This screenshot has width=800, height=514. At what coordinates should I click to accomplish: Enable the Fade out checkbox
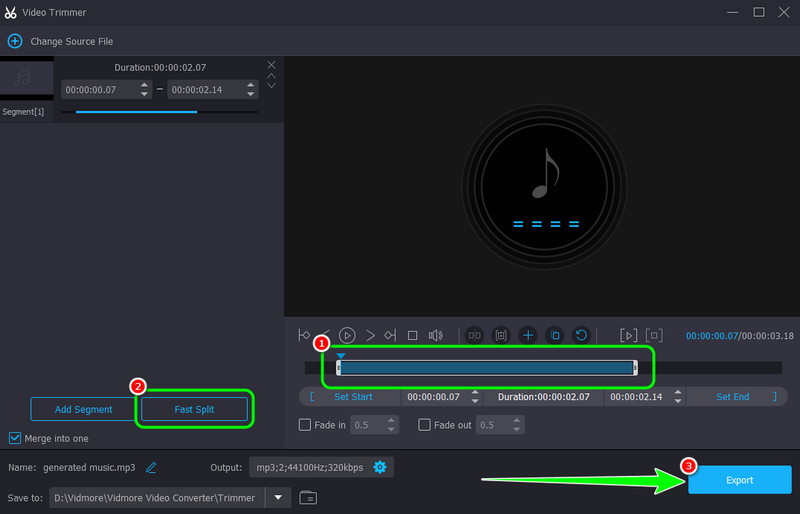pos(425,425)
